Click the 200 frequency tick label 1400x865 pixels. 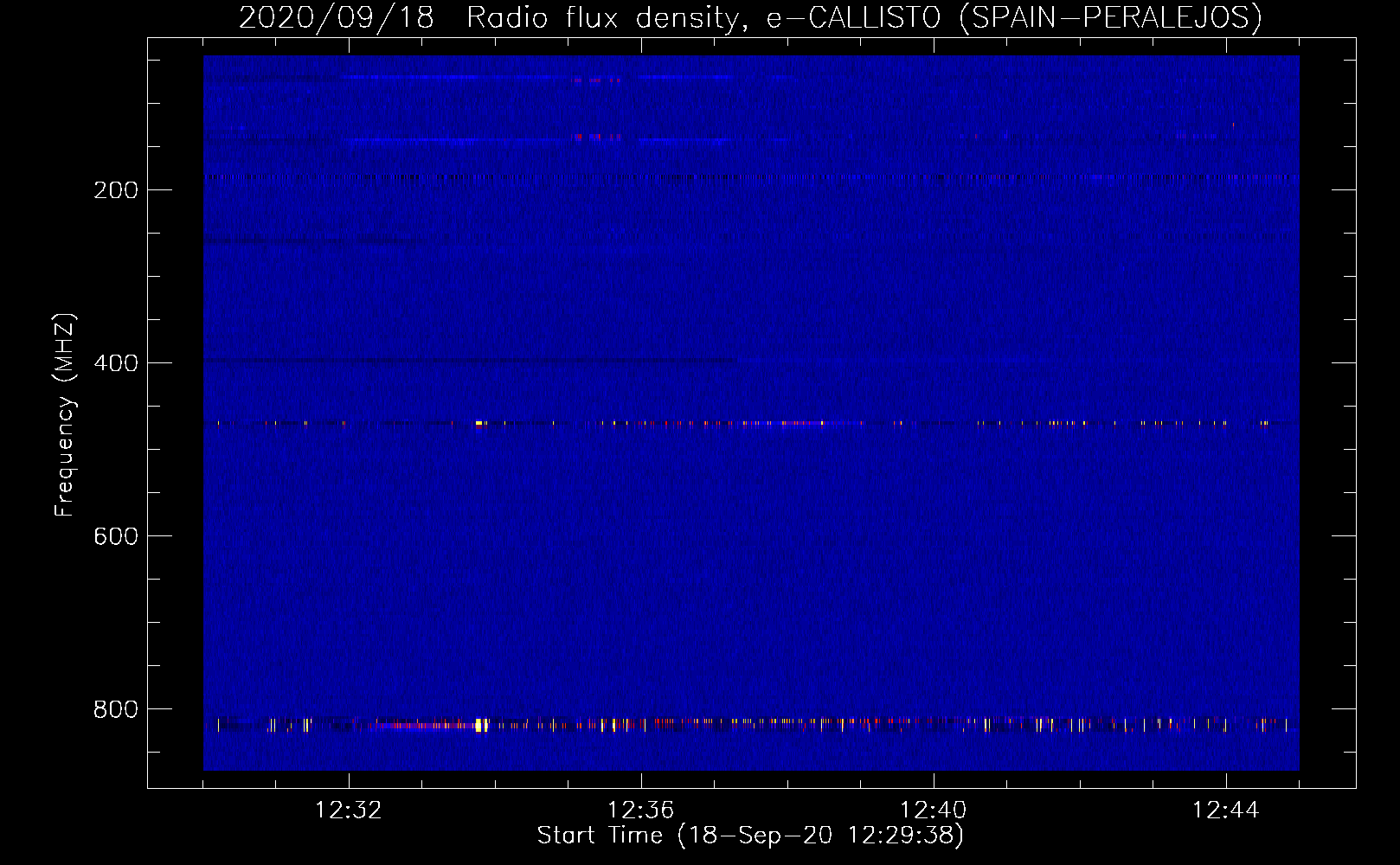click(x=116, y=190)
